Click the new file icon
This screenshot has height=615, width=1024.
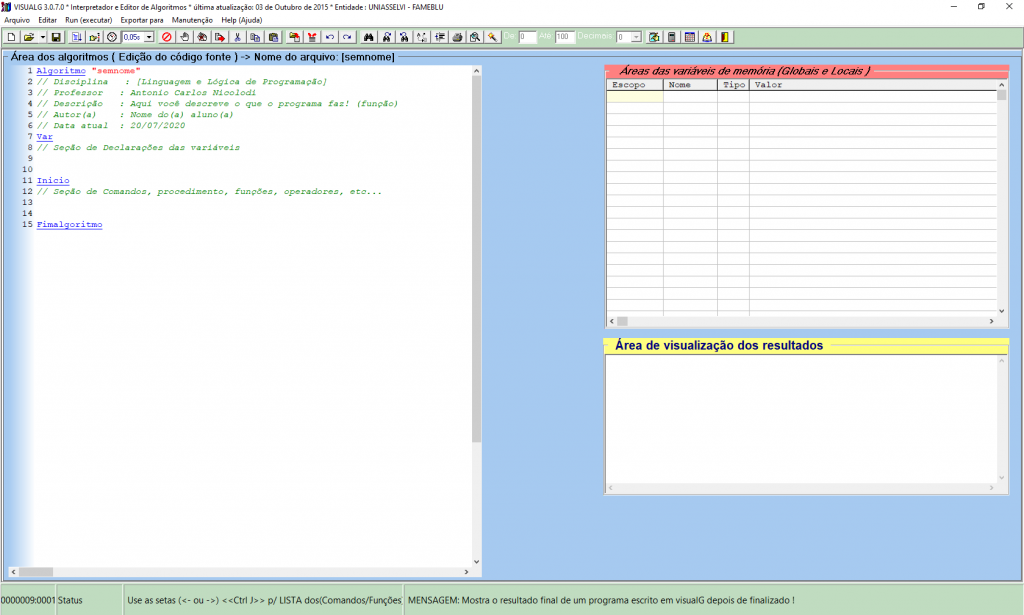pos(11,37)
